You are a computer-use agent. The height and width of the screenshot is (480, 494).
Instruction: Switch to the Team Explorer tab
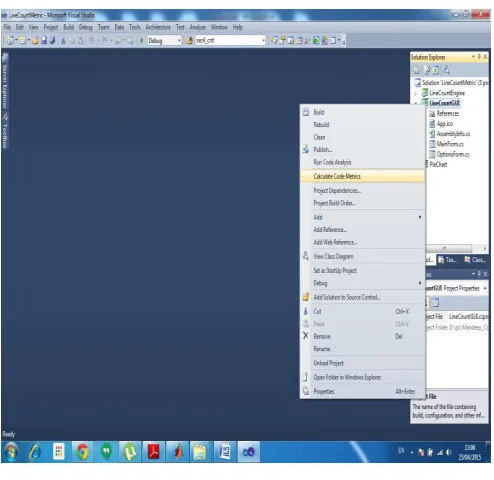pos(448,260)
